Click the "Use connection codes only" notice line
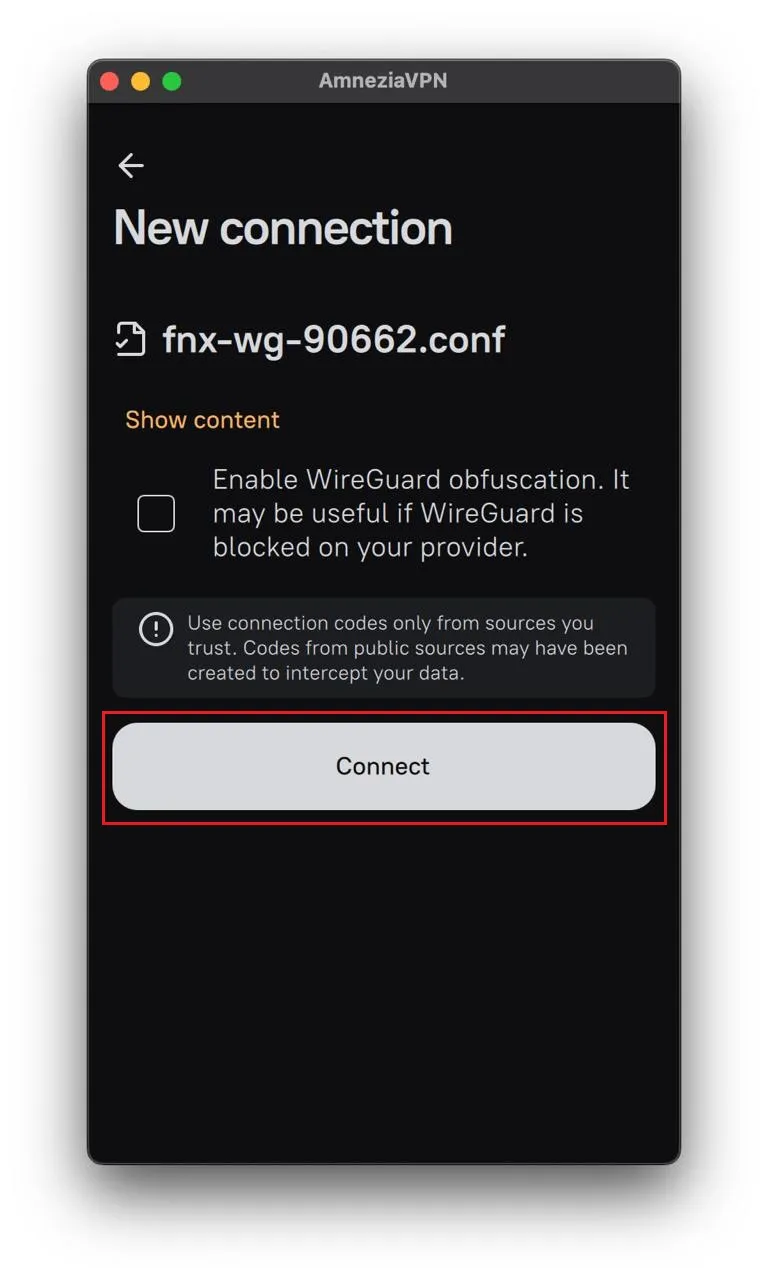This screenshot has height=1280, width=768. pos(390,623)
